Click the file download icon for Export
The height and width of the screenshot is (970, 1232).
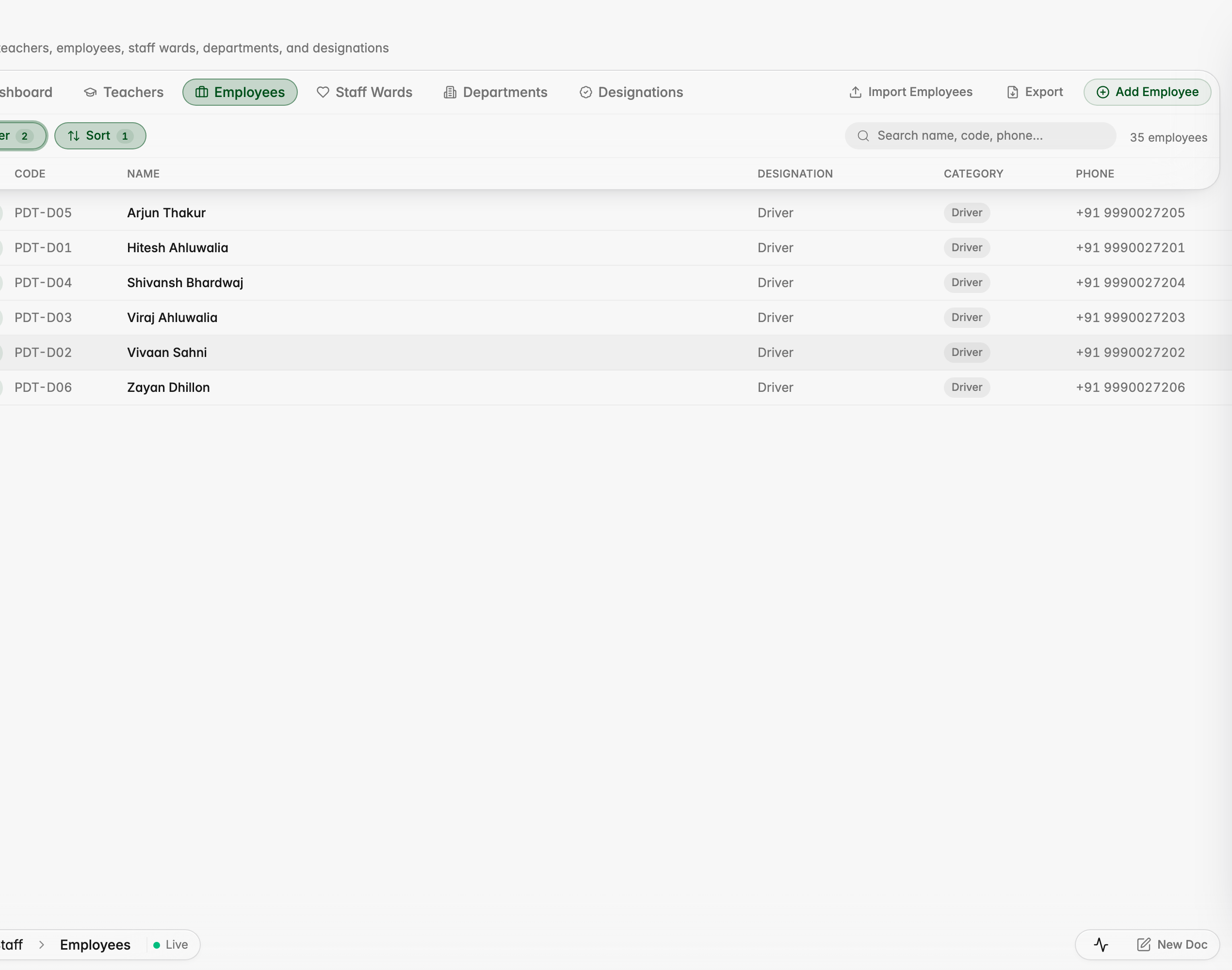click(1012, 92)
